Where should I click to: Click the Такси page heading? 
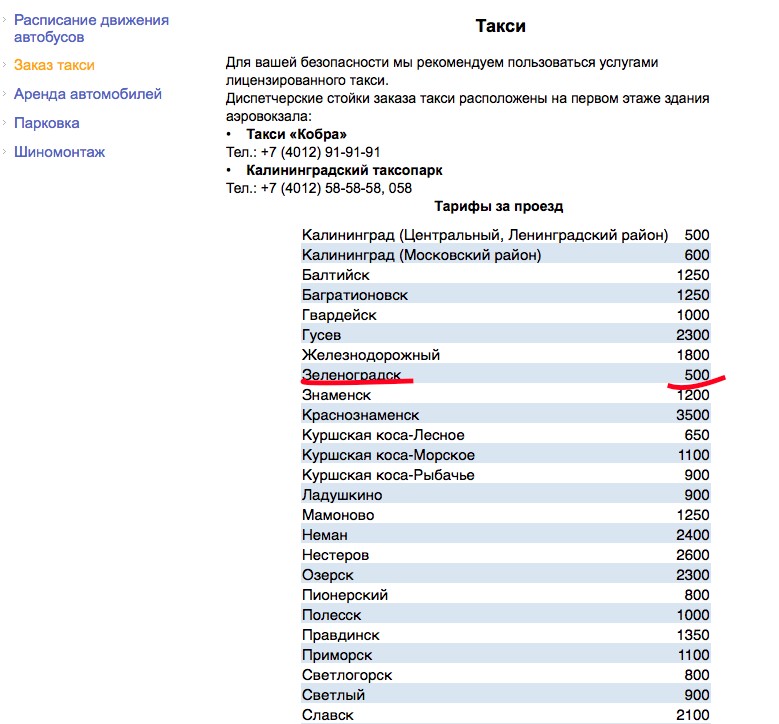[x=498, y=26]
